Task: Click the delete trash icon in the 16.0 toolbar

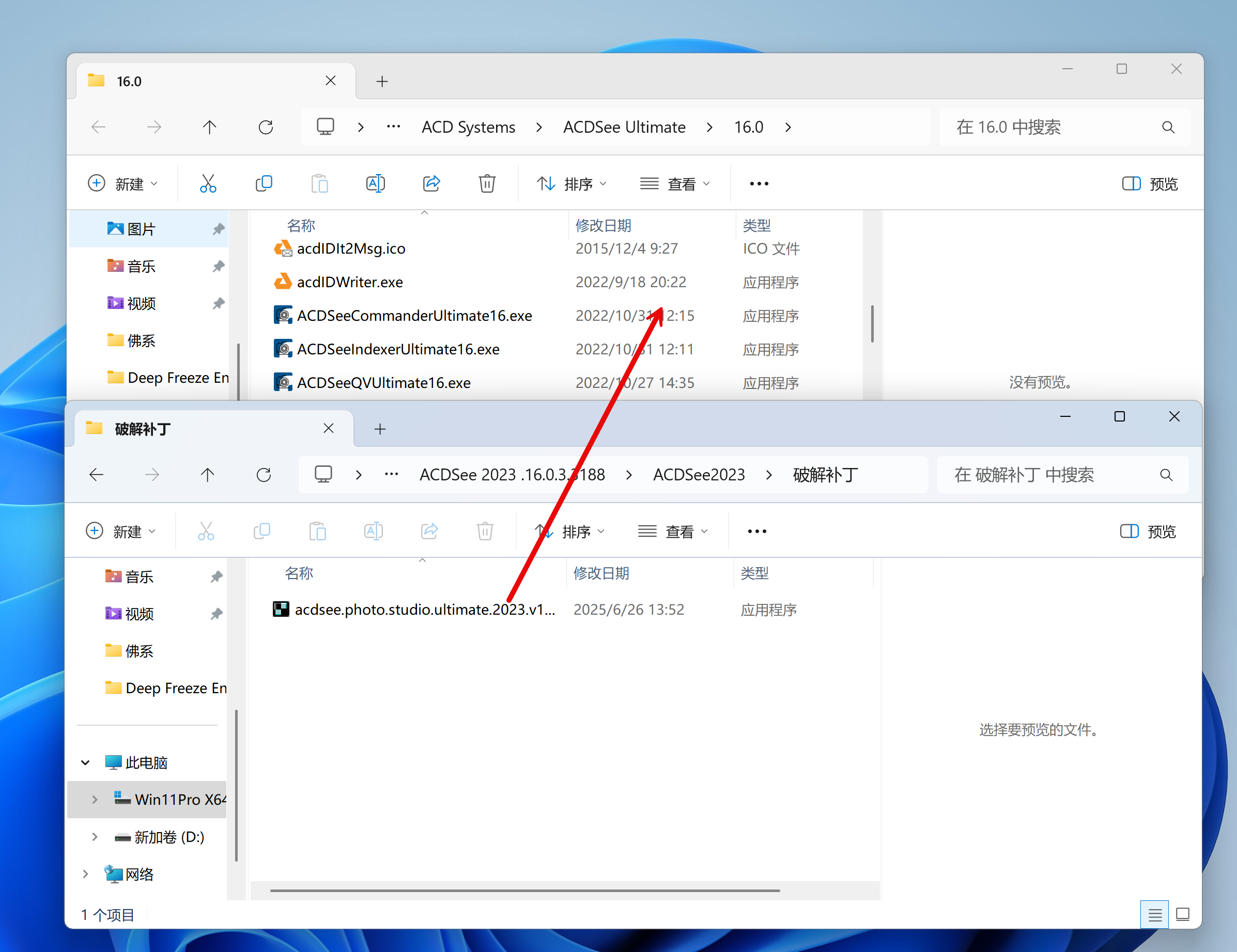Action: (x=487, y=183)
